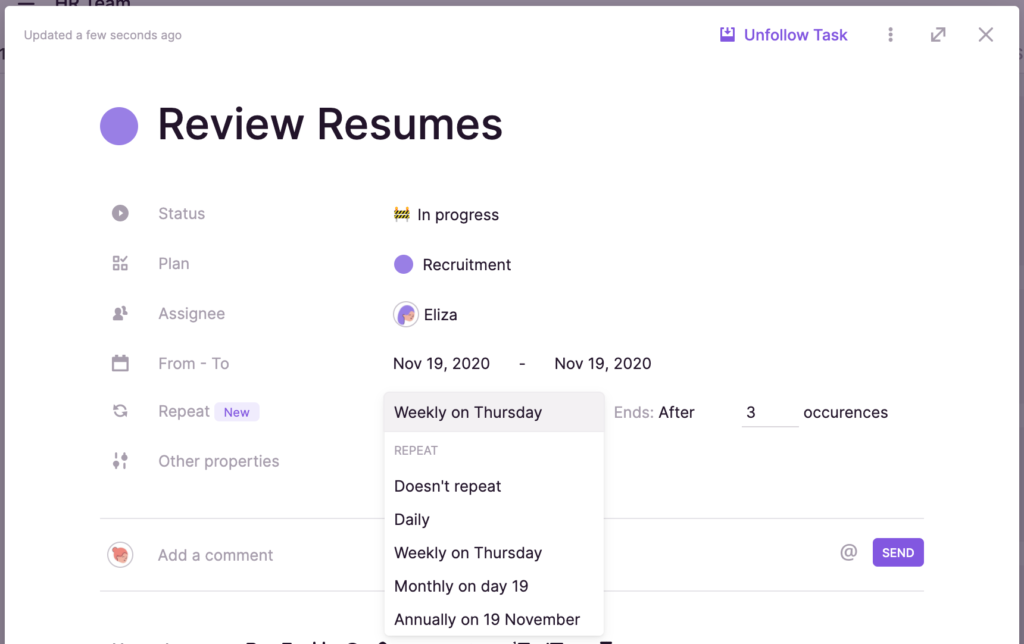
Task: Open the Recruitment plan selector
Action: point(453,265)
